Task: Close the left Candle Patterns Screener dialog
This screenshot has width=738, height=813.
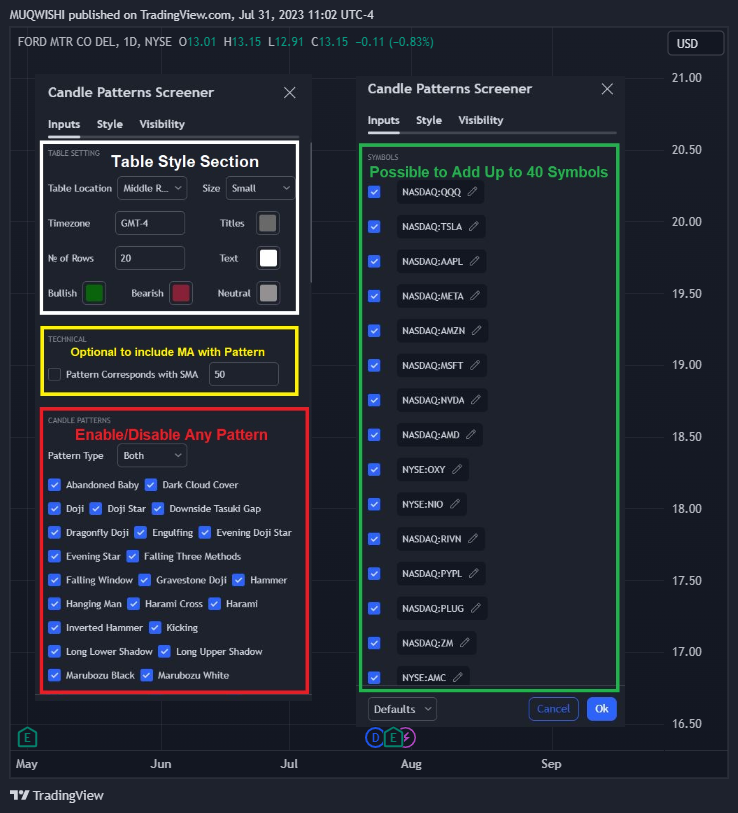Action: point(289,93)
